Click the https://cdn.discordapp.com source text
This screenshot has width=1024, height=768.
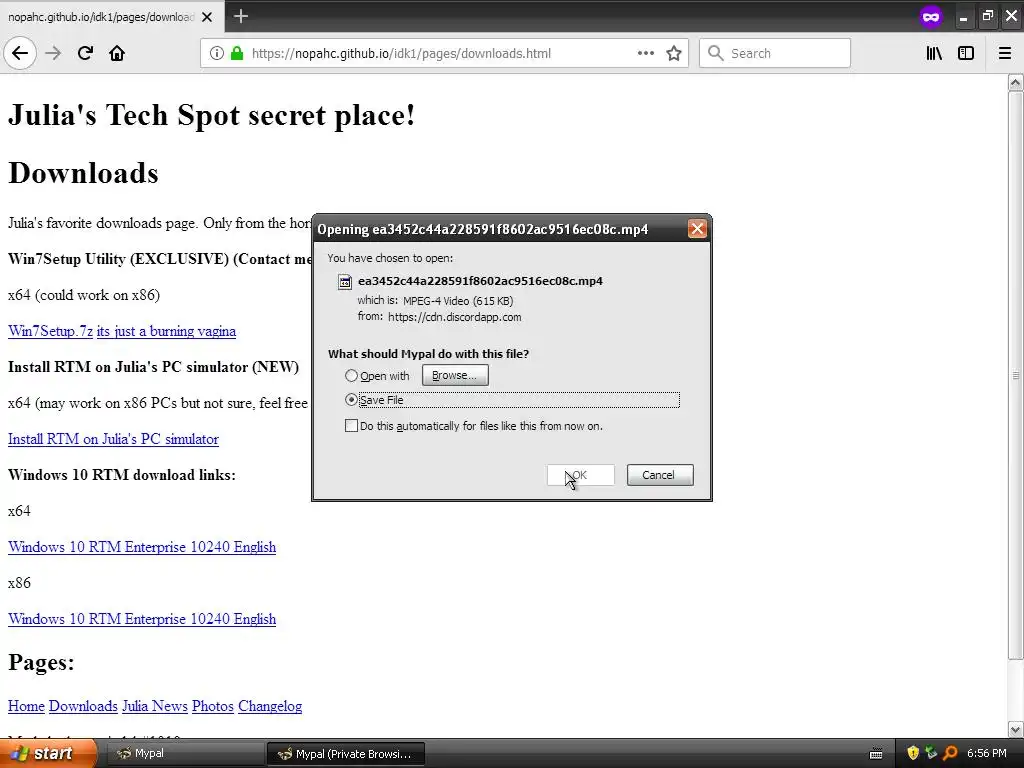455,317
